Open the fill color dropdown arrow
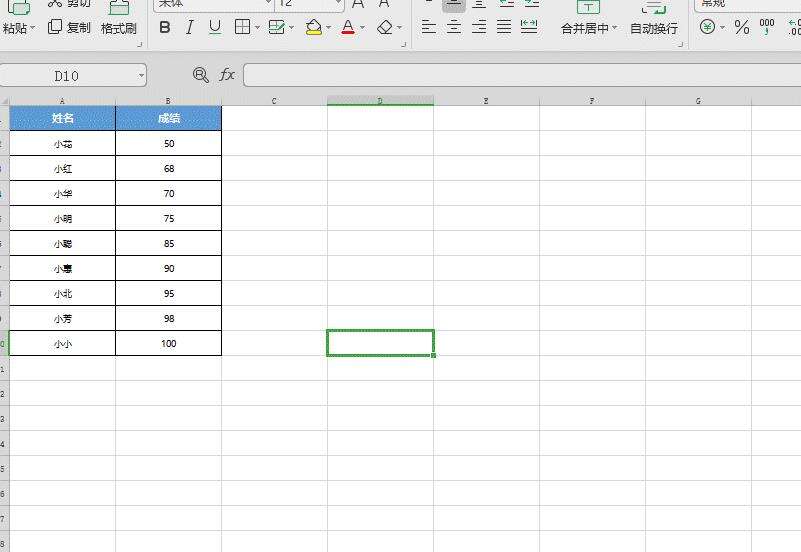 [x=328, y=28]
